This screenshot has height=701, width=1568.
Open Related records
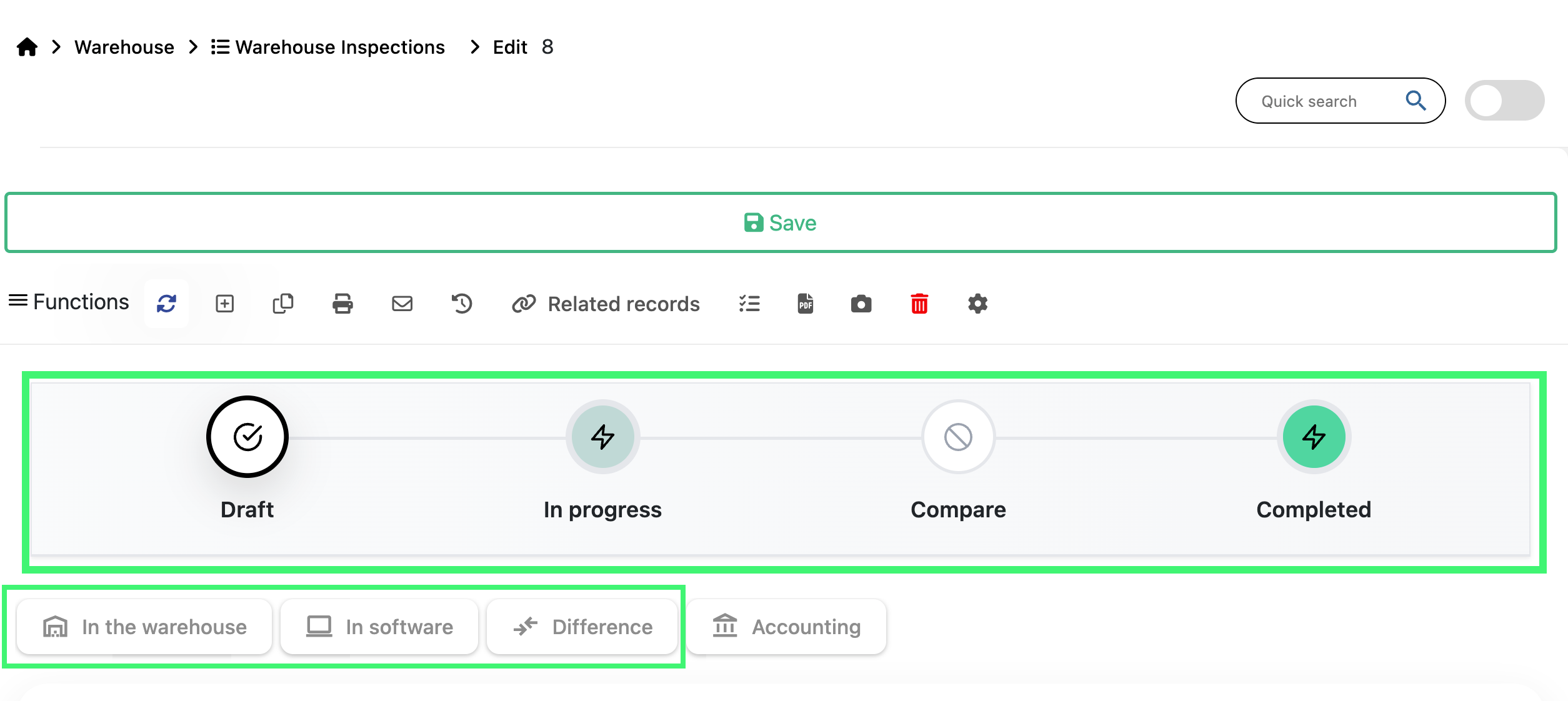(606, 304)
